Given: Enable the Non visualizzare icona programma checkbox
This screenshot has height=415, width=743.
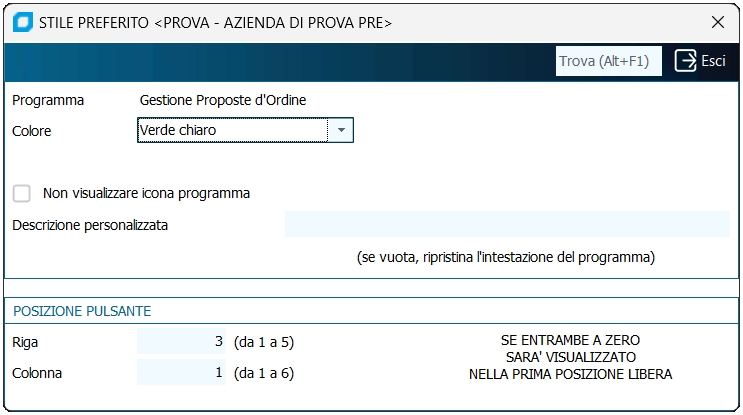Looking at the screenshot, I should point(22,193).
